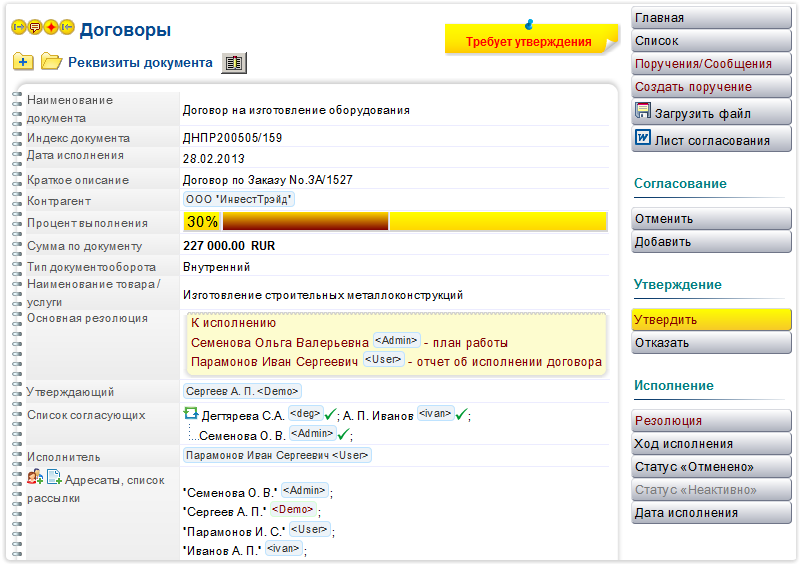Click the checkmark after Семенова О. В. in approvers
Viewport: 800px width, 564px height.
point(343,434)
